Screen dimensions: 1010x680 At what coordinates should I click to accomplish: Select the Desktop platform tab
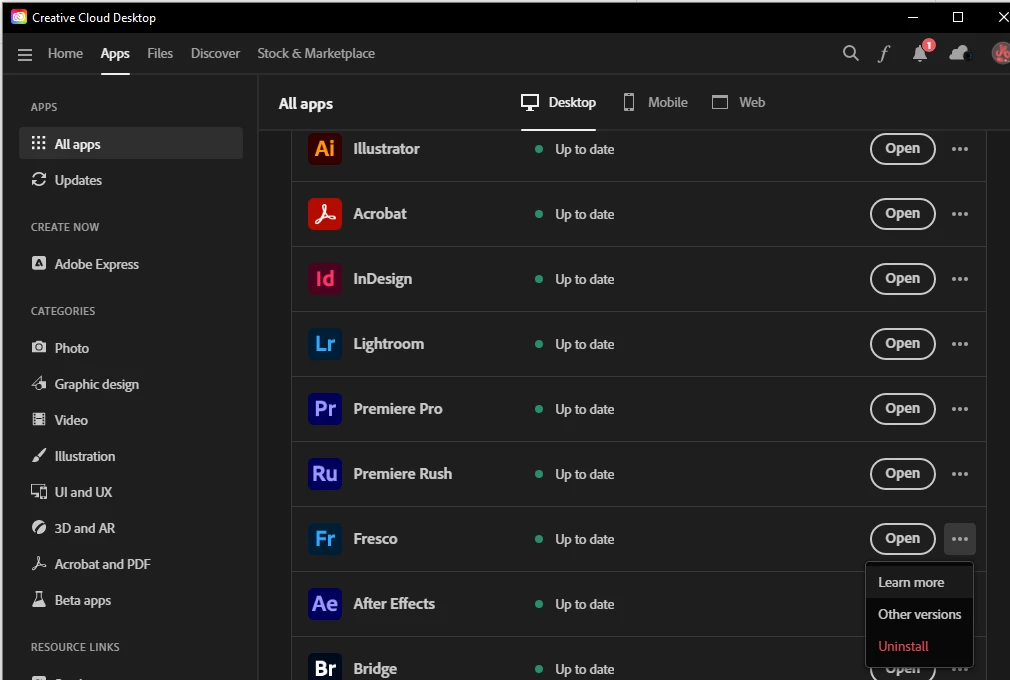tap(558, 102)
